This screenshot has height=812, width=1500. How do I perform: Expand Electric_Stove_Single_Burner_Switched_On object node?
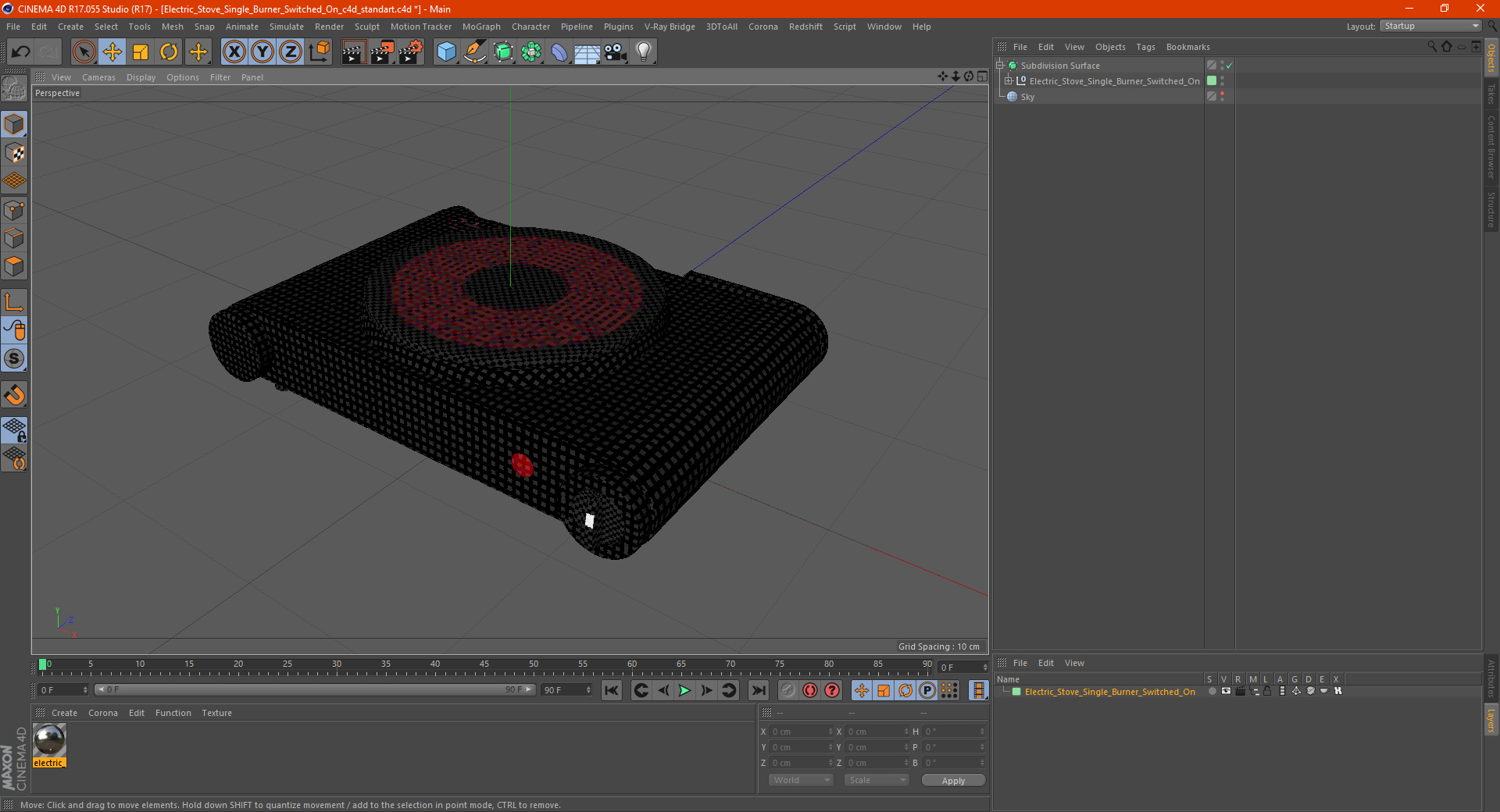coord(1009,80)
